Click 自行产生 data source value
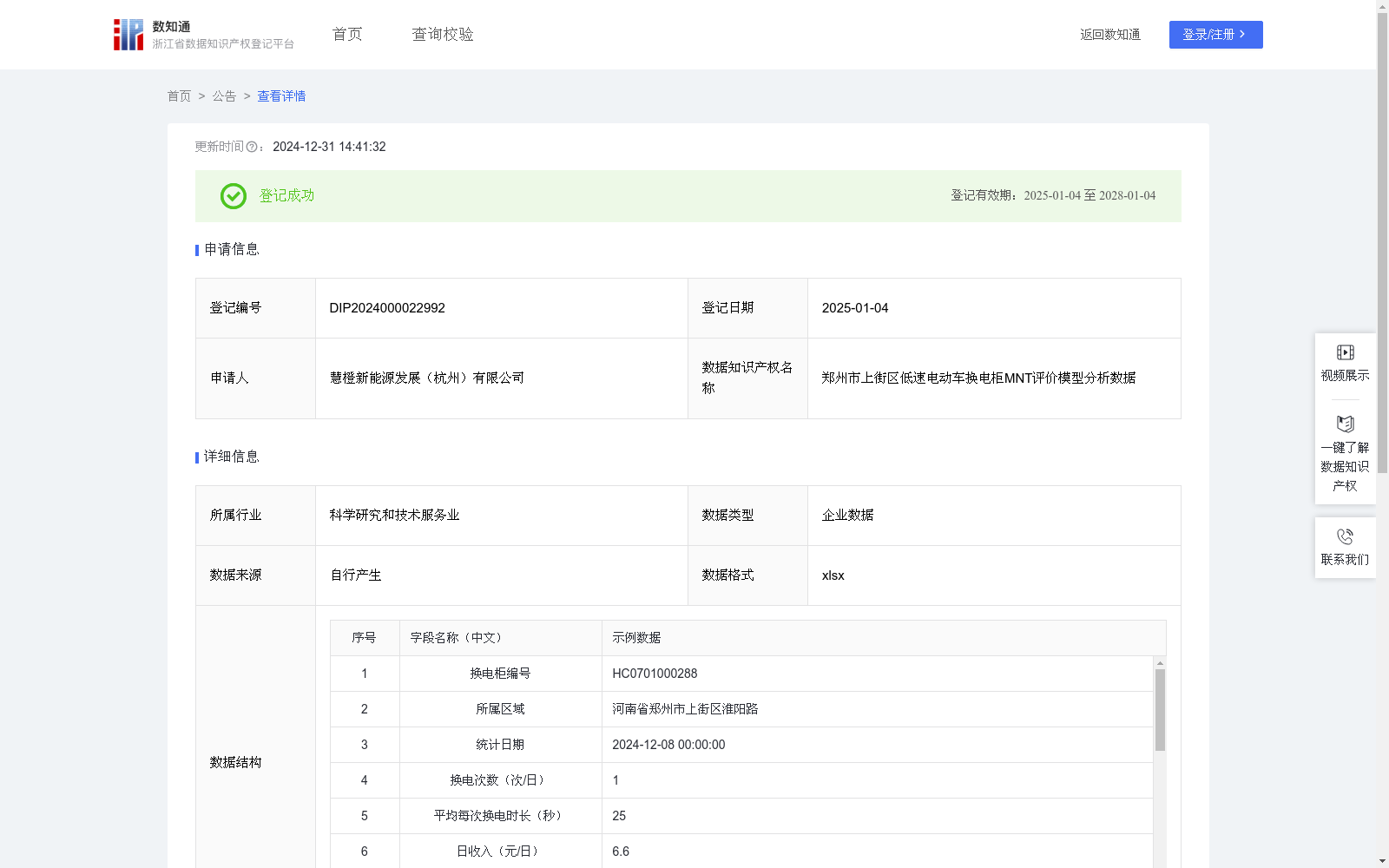1389x868 pixels. pos(356,575)
